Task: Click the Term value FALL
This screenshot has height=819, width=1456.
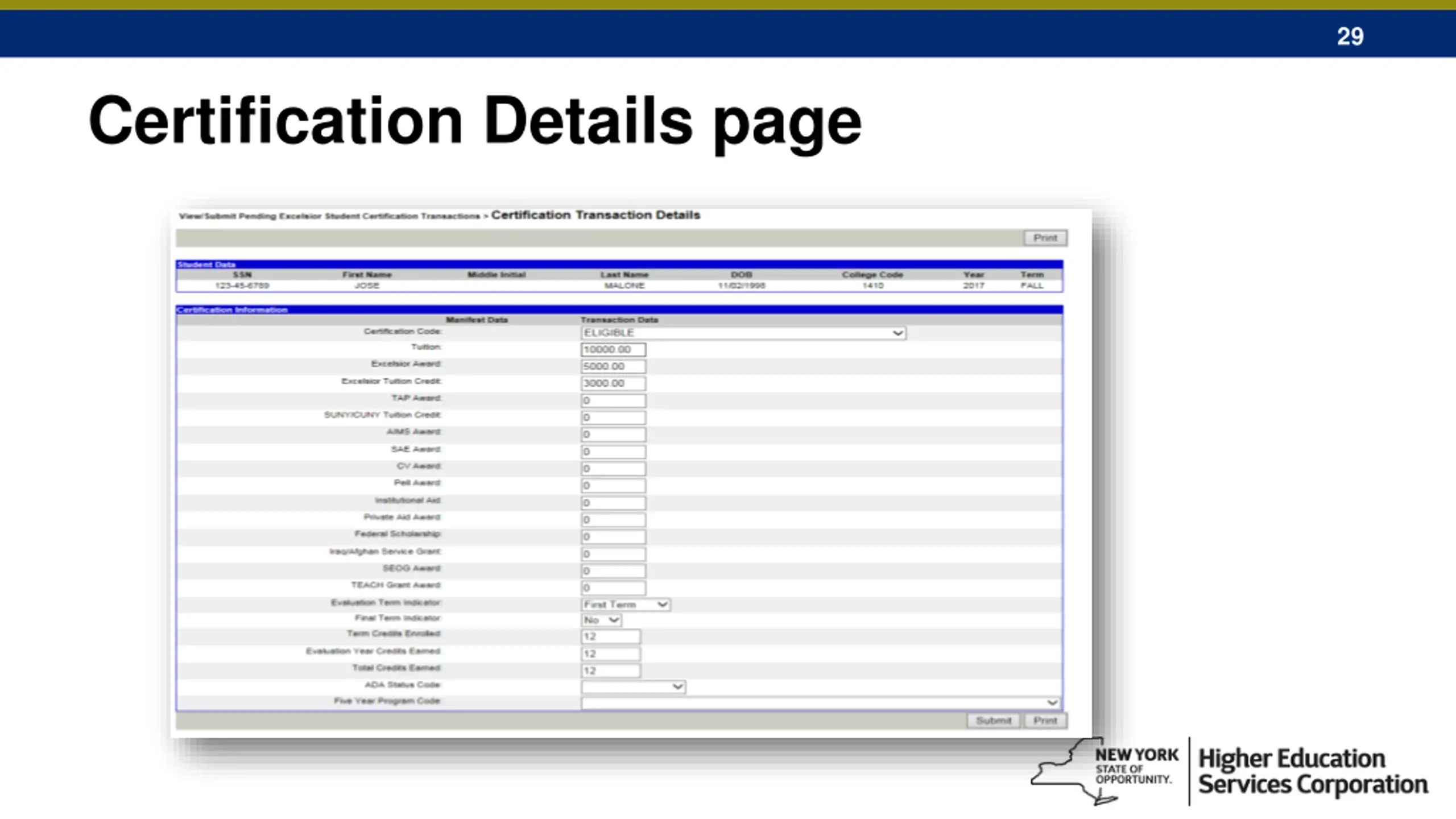Action: pyautogui.click(x=1032, y=286)
